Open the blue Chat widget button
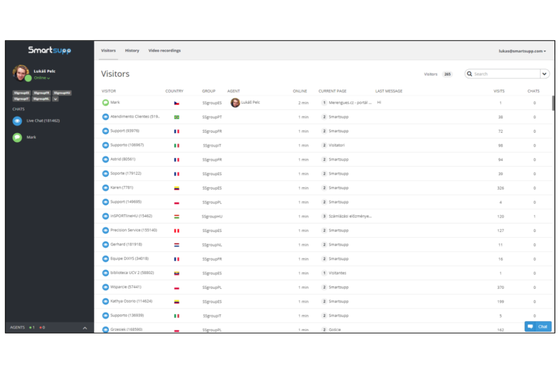 click(x=538, y=327)
